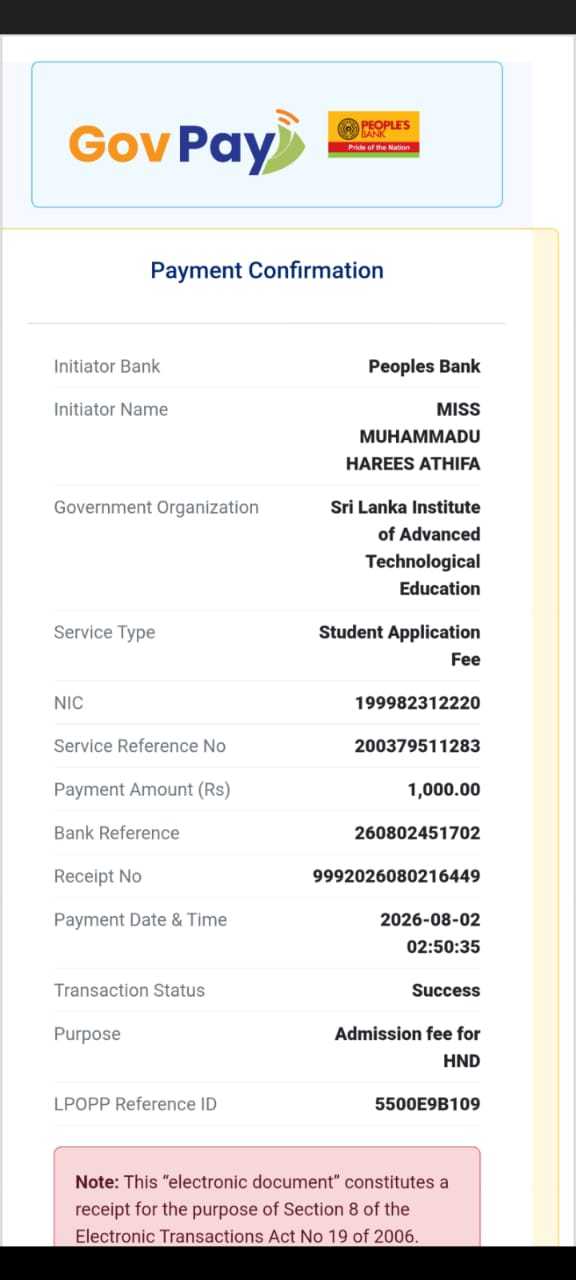Click the Receipt No label
The height and width of the screenshot is (1280, 576).
coord(98,876)
